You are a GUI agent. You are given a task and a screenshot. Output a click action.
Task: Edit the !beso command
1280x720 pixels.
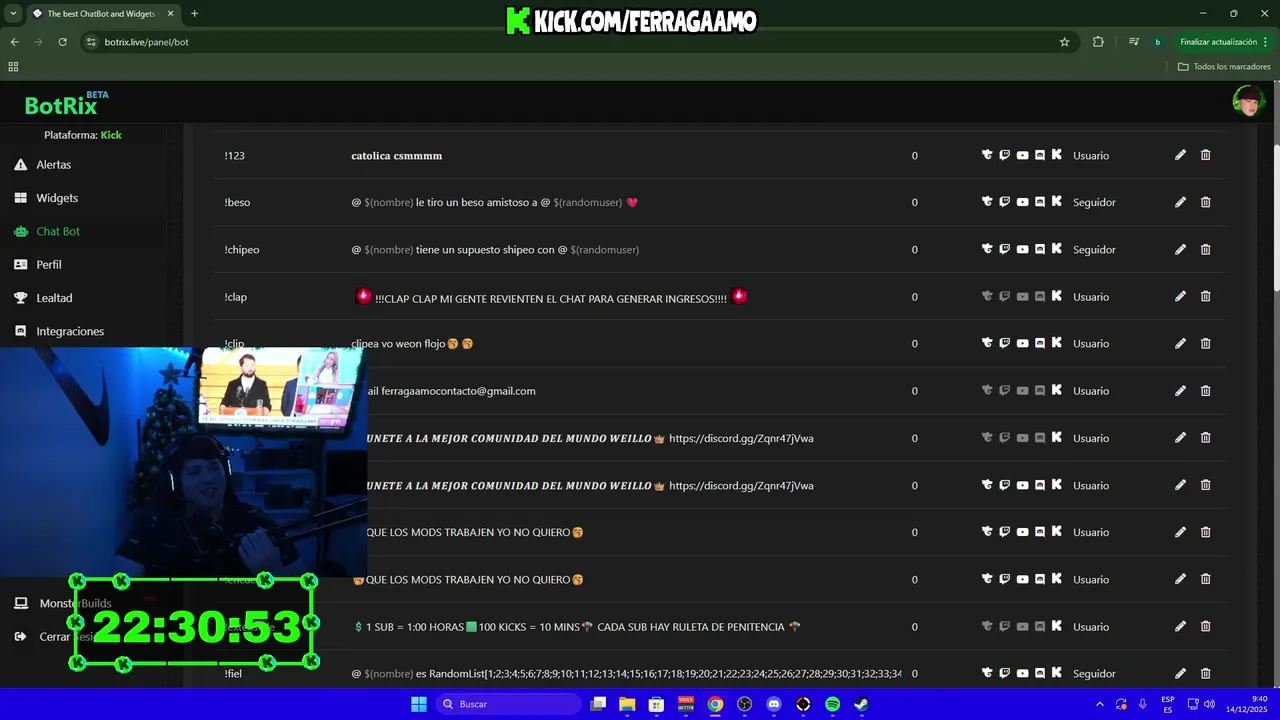(x=1180, y=202)
